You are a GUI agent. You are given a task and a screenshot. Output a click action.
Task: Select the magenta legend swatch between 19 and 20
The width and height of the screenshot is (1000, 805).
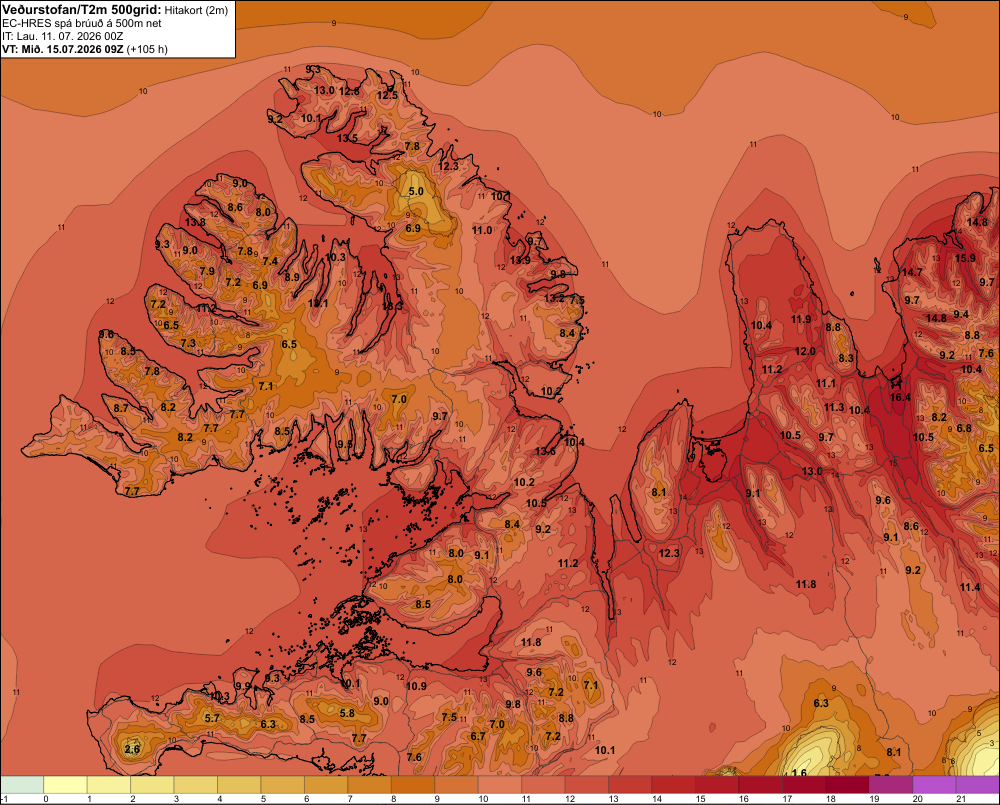[891, 785]
